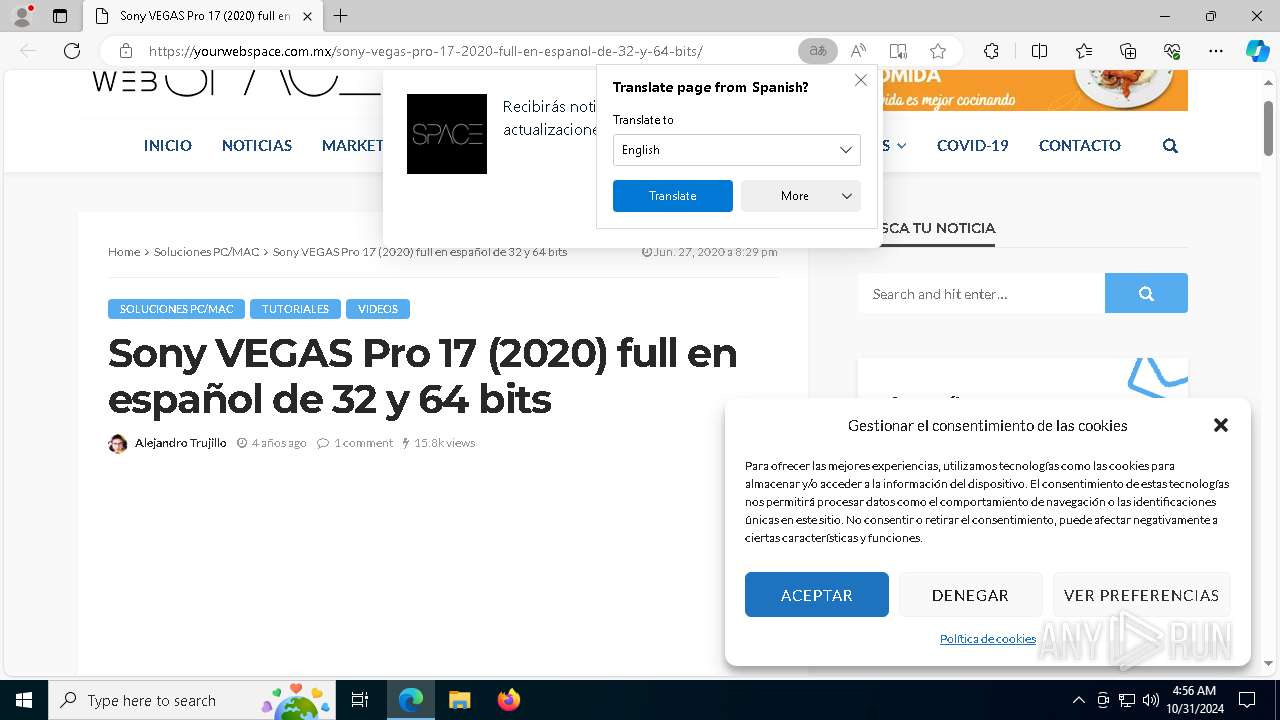
Task: Open the volume control icon
Action: 1150,700
